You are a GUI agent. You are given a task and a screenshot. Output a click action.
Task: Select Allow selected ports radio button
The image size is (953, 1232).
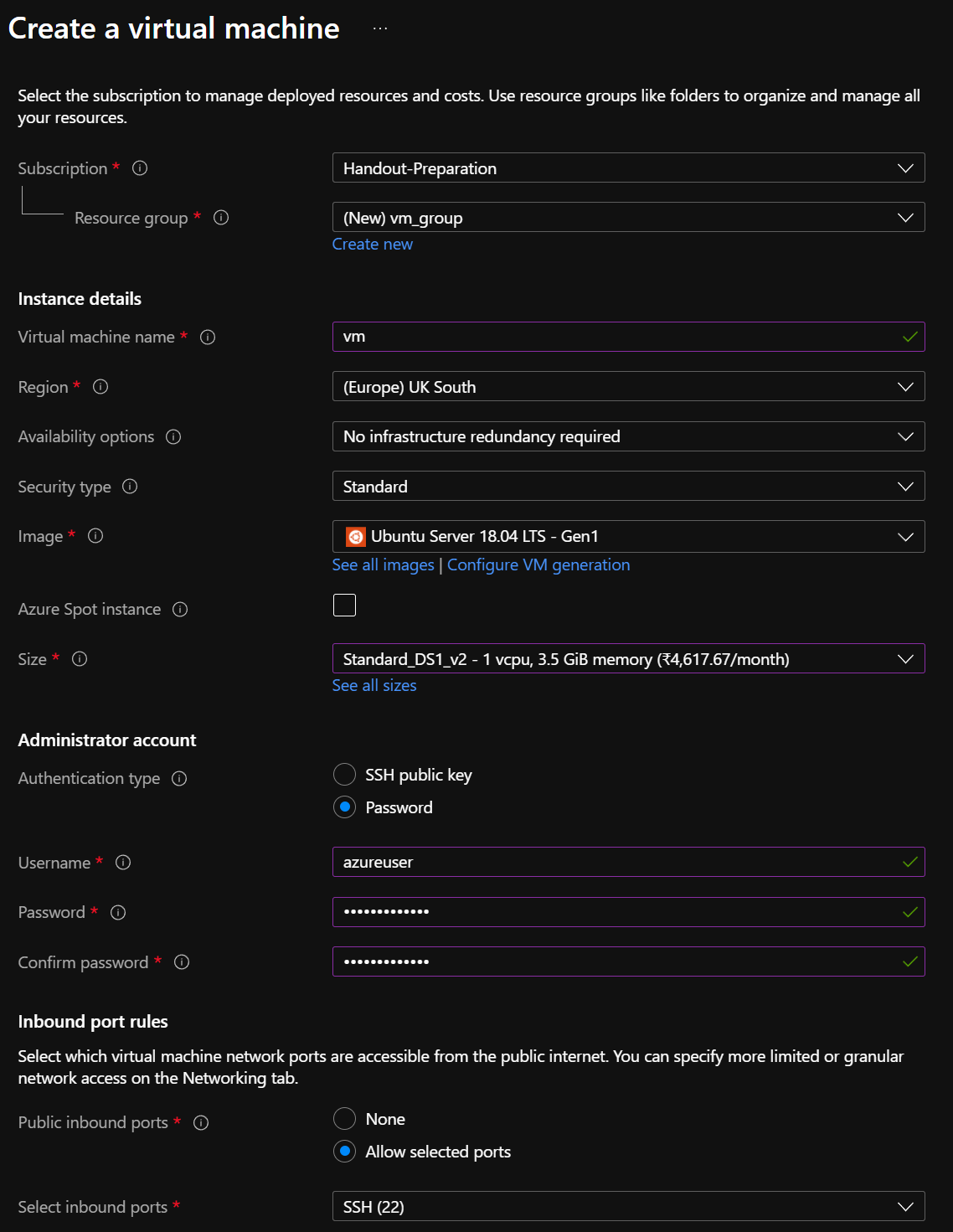pos(344,1152)
